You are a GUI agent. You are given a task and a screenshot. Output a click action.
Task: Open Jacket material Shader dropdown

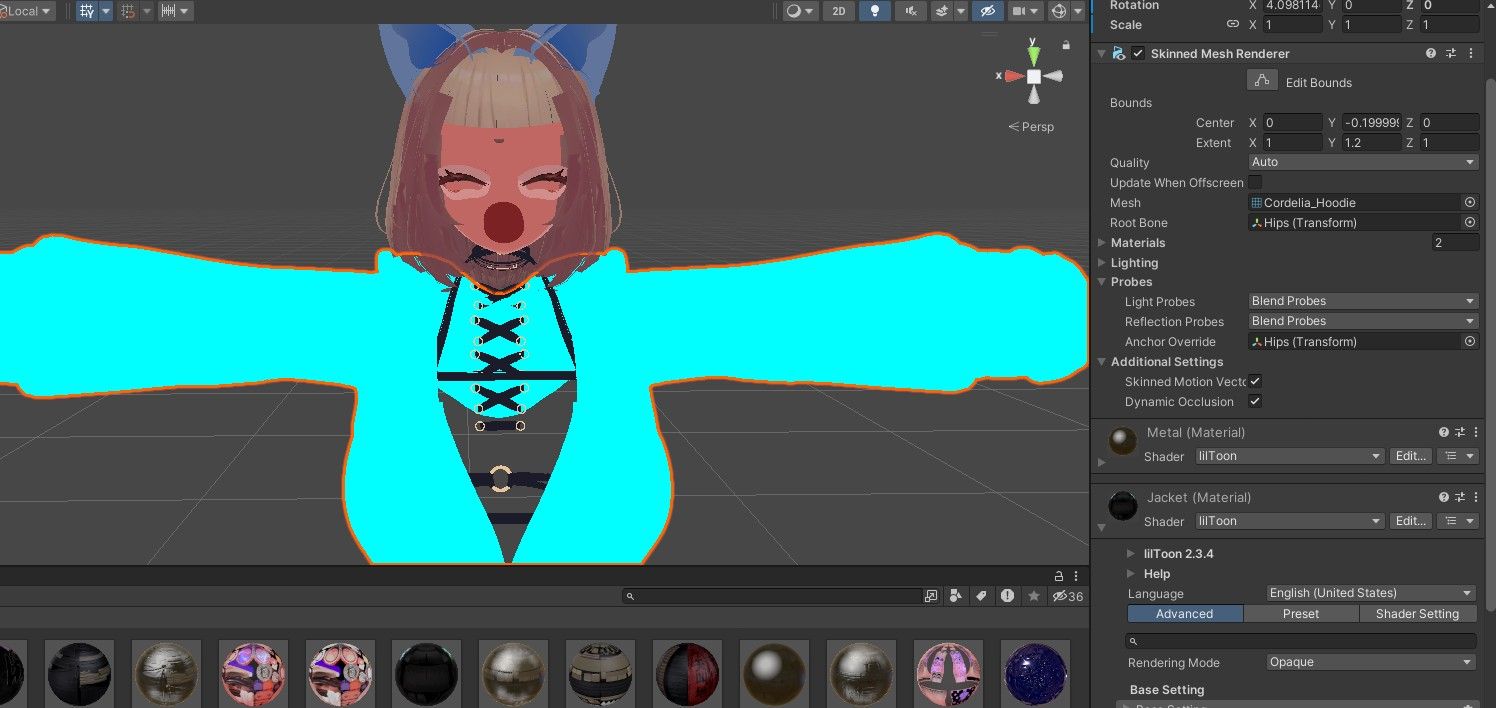pos(1290,521)
